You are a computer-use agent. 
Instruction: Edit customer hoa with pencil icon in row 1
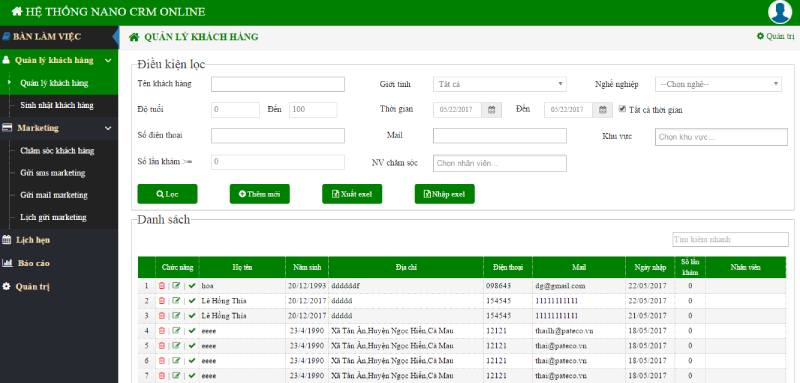point(176,286)
